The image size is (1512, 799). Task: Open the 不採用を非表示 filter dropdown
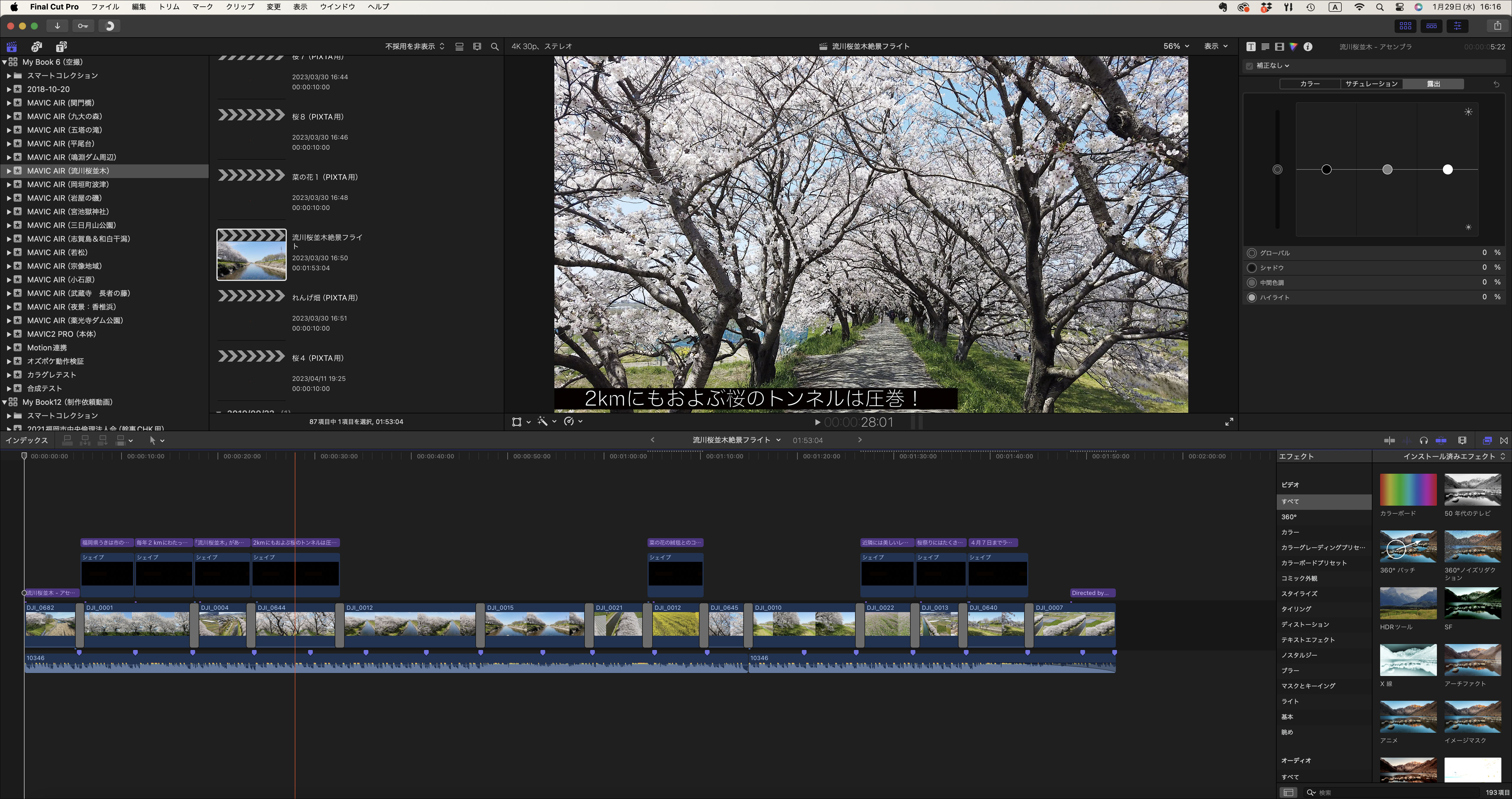tap(415, 46)
